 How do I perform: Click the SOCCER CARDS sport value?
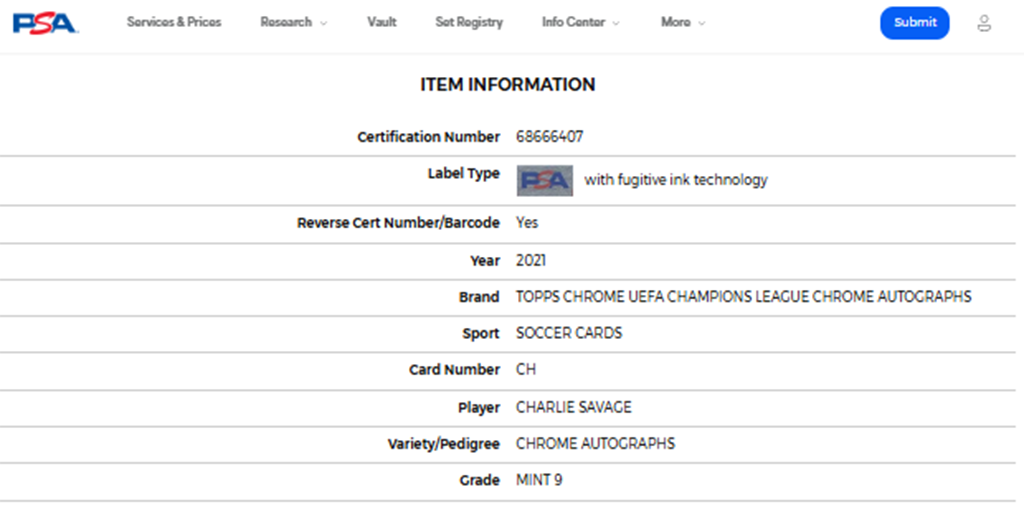(569, 333)
